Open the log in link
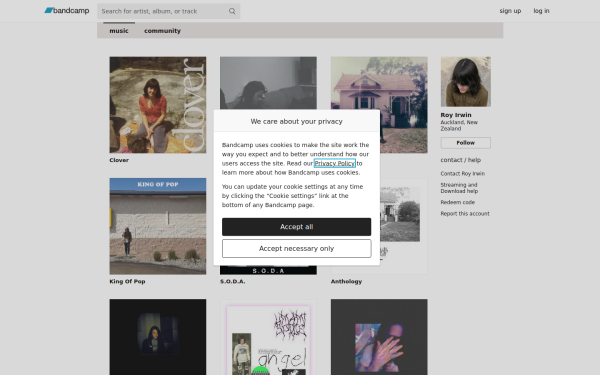 coord(541,11)
